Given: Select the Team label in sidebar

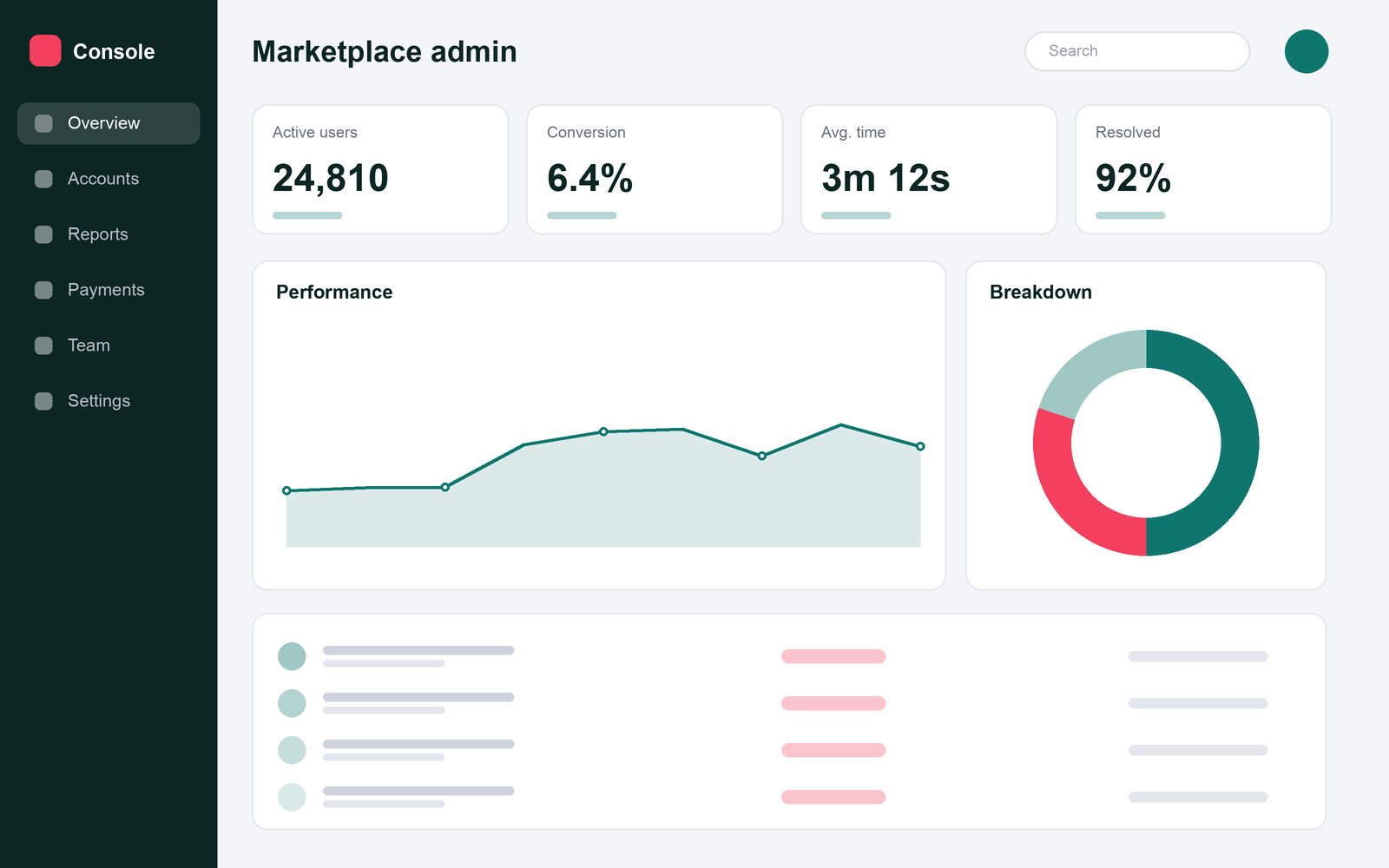Looking at the screenshot, I should 89,345.
